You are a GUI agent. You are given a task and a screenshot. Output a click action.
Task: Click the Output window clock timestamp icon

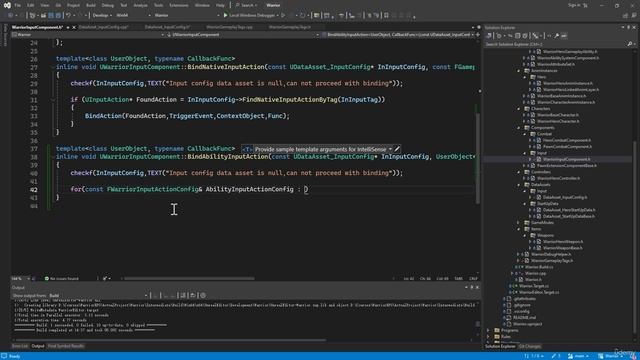pos(203,296)
